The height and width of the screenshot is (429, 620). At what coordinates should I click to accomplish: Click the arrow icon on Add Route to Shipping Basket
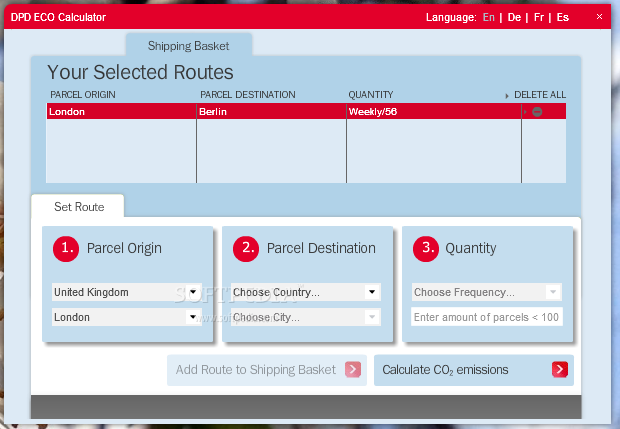[353, 370]
